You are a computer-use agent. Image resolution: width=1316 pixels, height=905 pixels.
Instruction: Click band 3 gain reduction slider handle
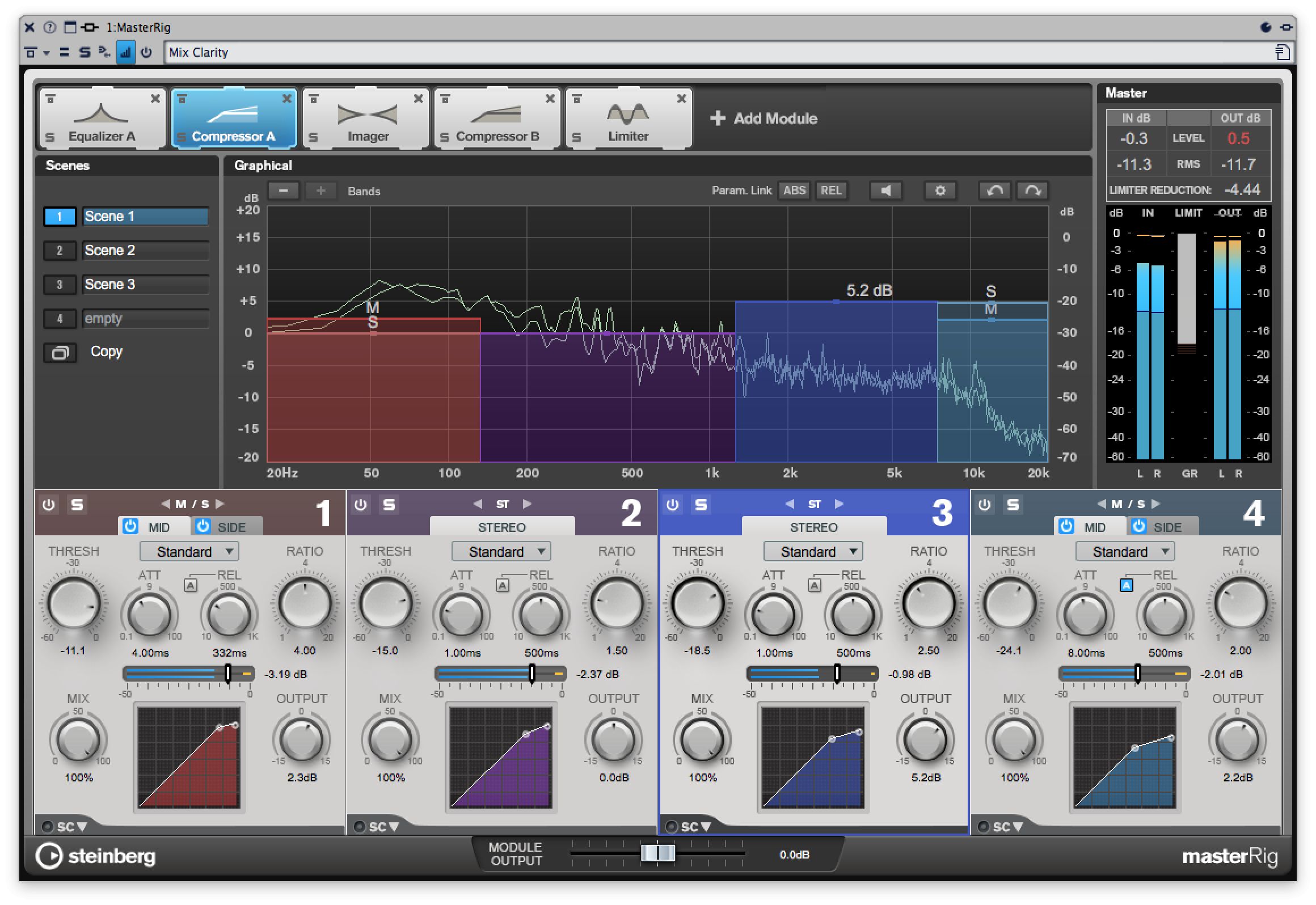pos(837,673)
